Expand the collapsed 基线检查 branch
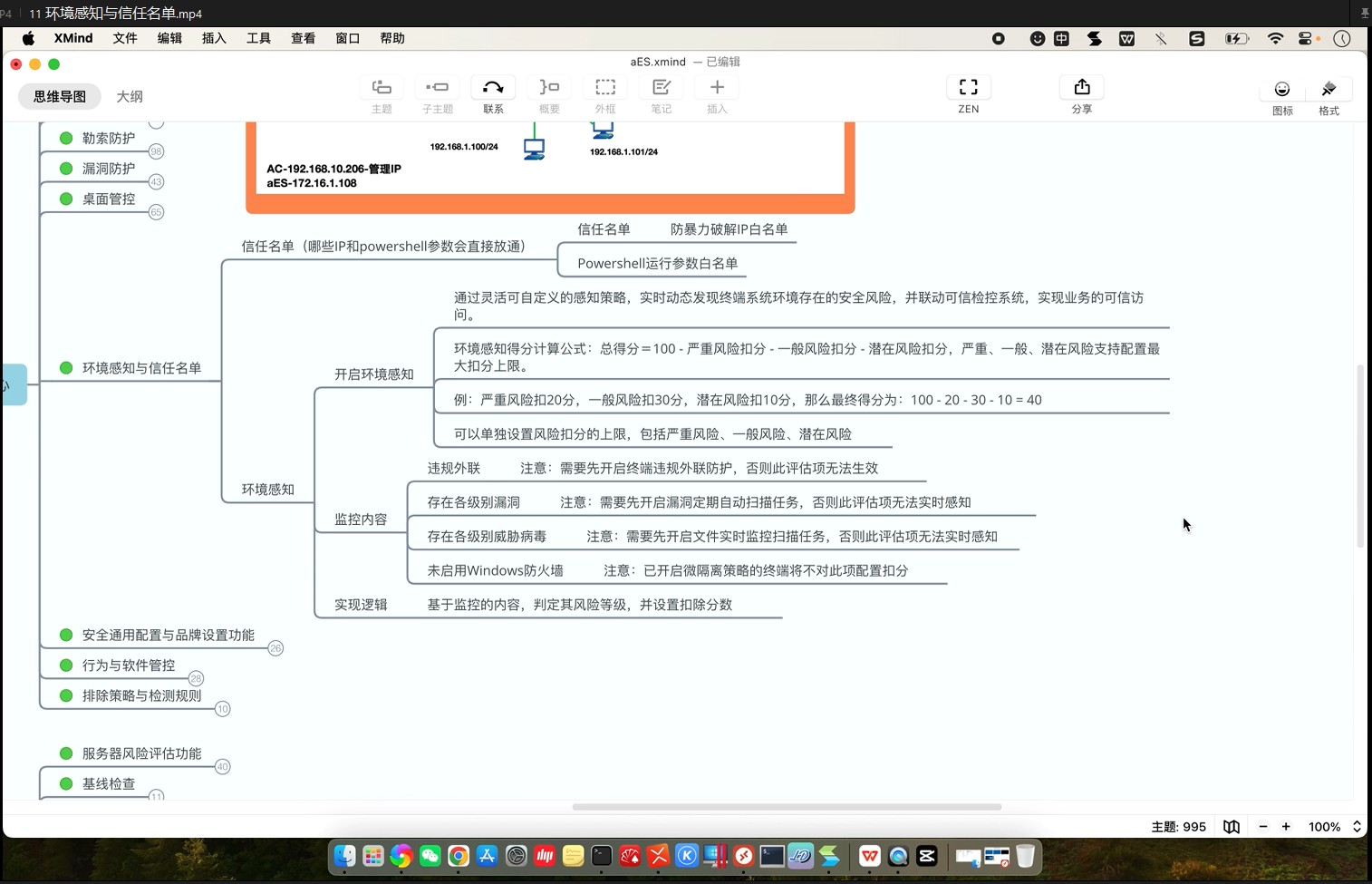 pos(156,796)
